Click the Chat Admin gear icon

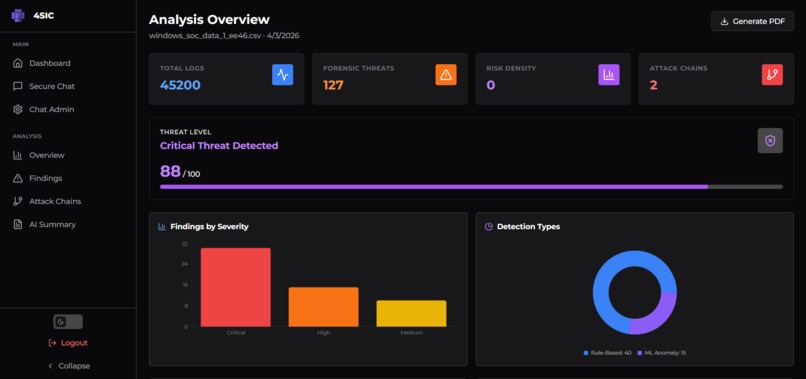(x=18, y=110)
